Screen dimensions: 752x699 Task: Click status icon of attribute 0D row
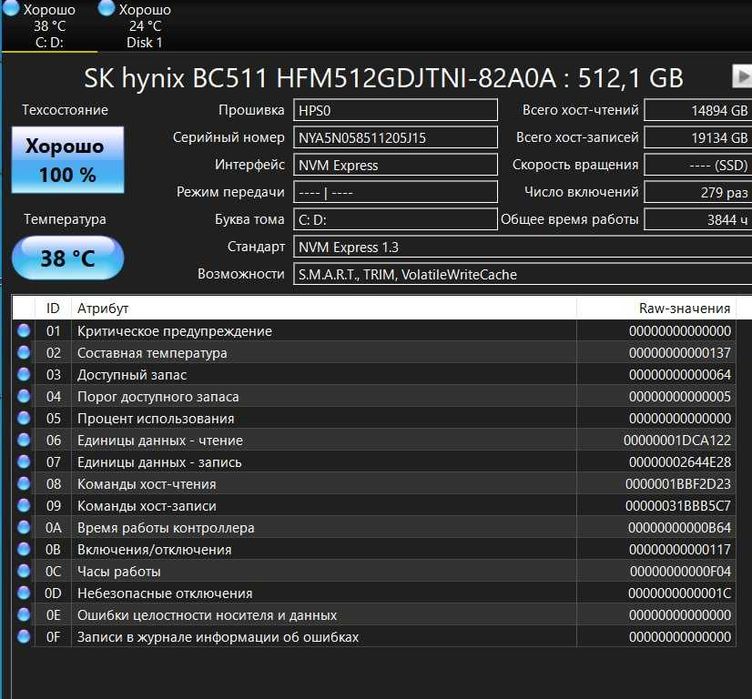[24, 592]
